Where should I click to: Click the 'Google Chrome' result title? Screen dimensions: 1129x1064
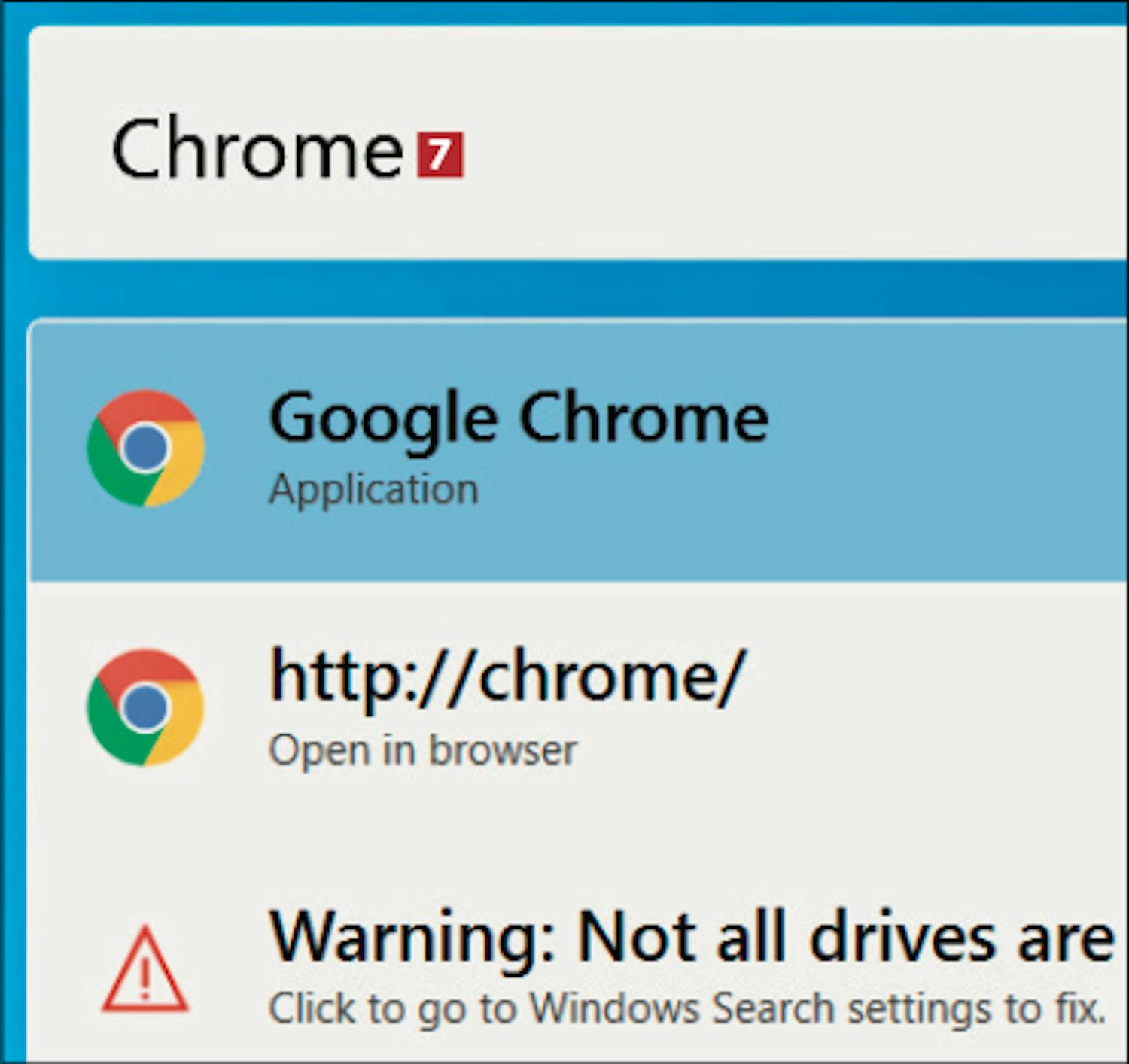tap(519, 418)
